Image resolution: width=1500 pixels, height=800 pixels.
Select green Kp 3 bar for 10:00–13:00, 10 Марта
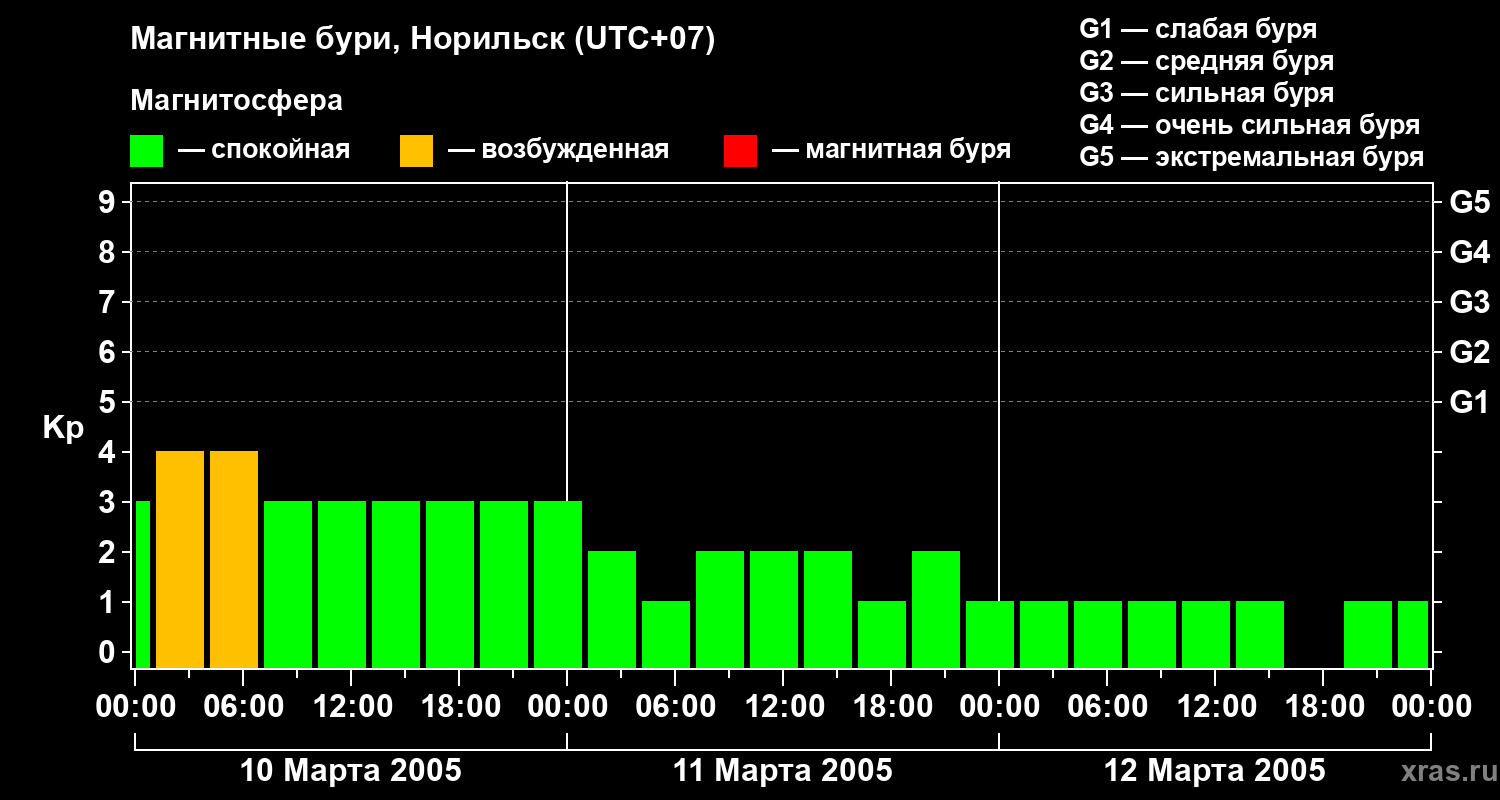pyautogui.click(x=342, y=584)
